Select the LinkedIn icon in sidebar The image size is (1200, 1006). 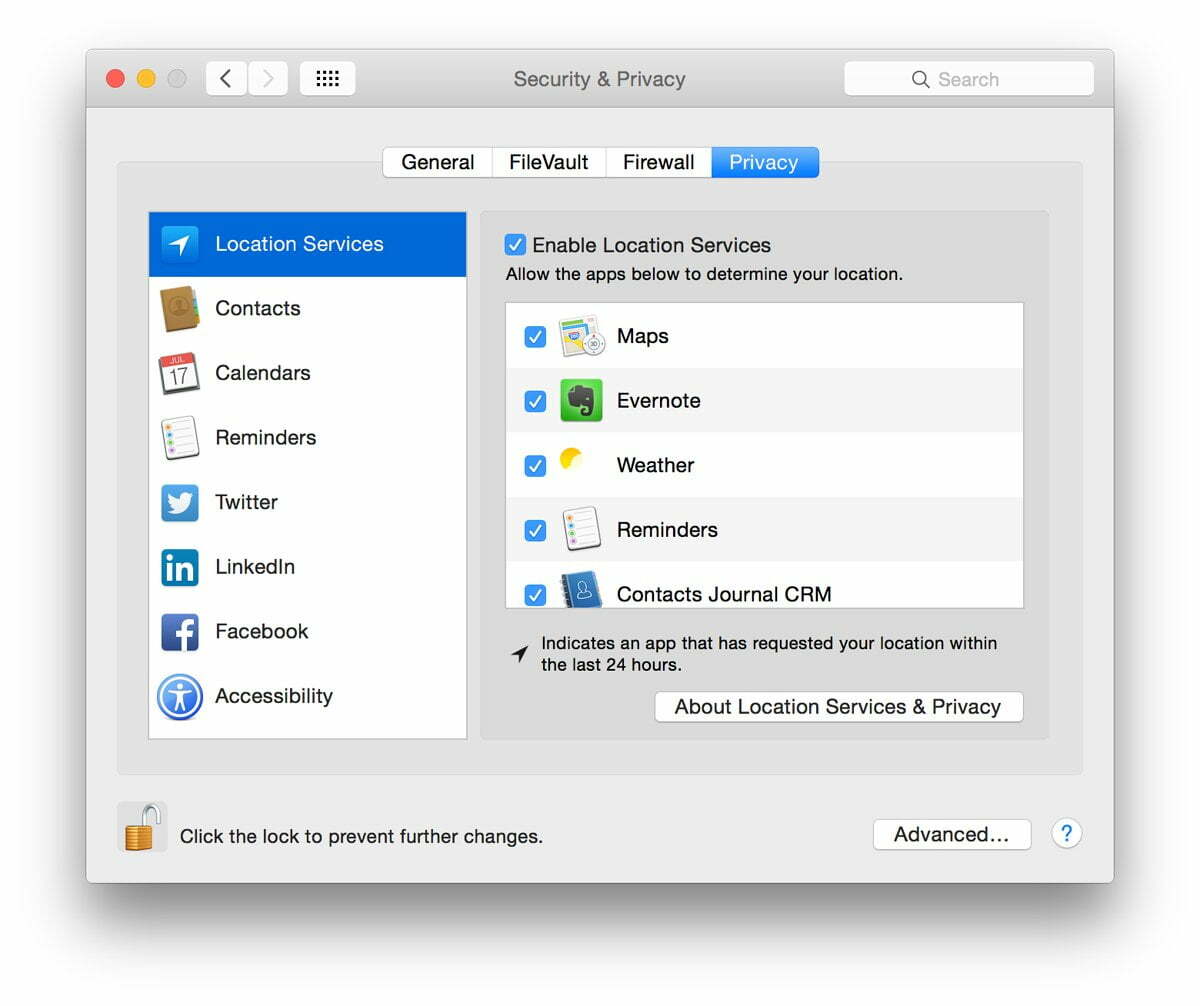[x=179, y=567]
